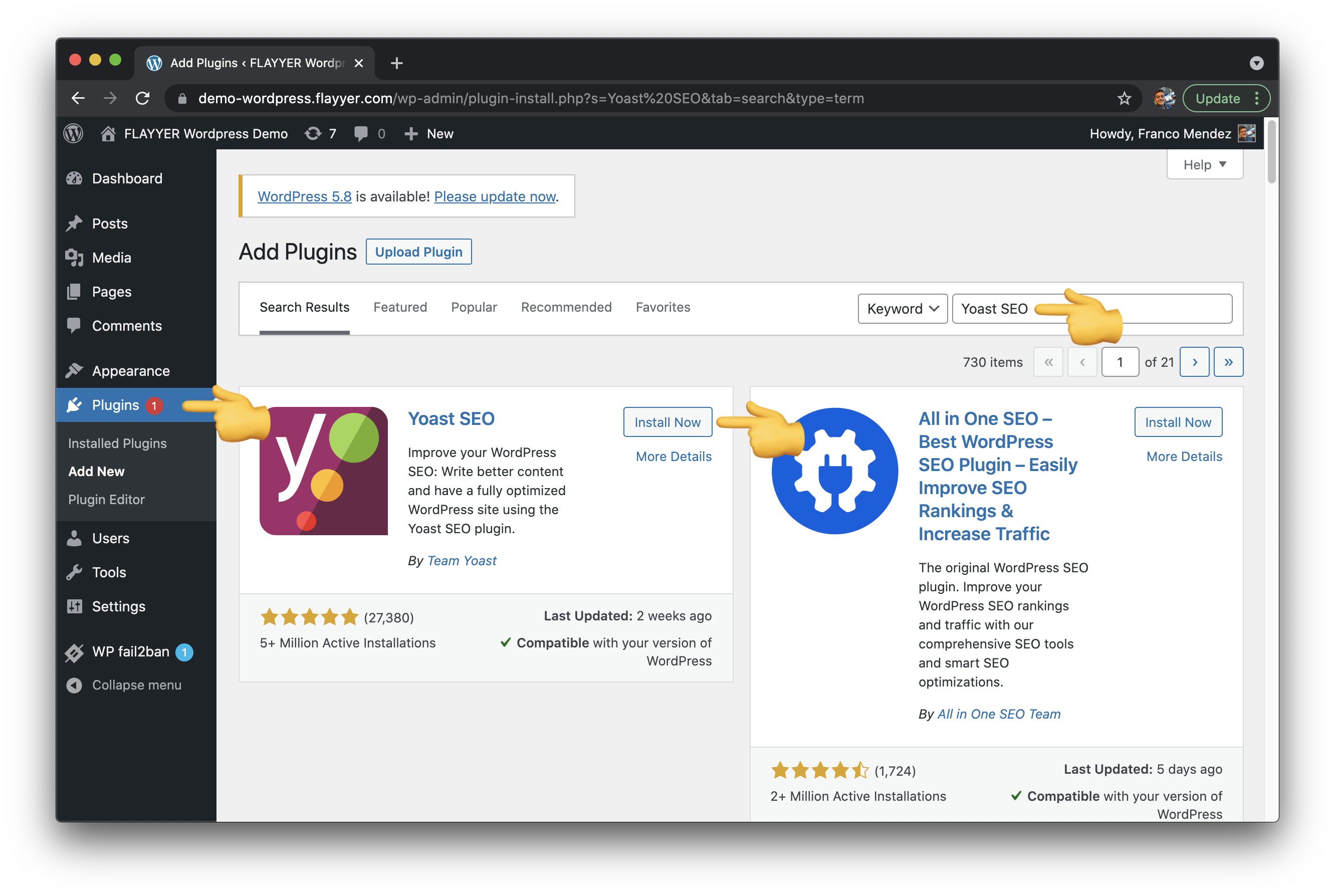This screenshot has width=1335, height=896.
Task: Expand the Keyword search type dropdown
Action: pos(902,309)
